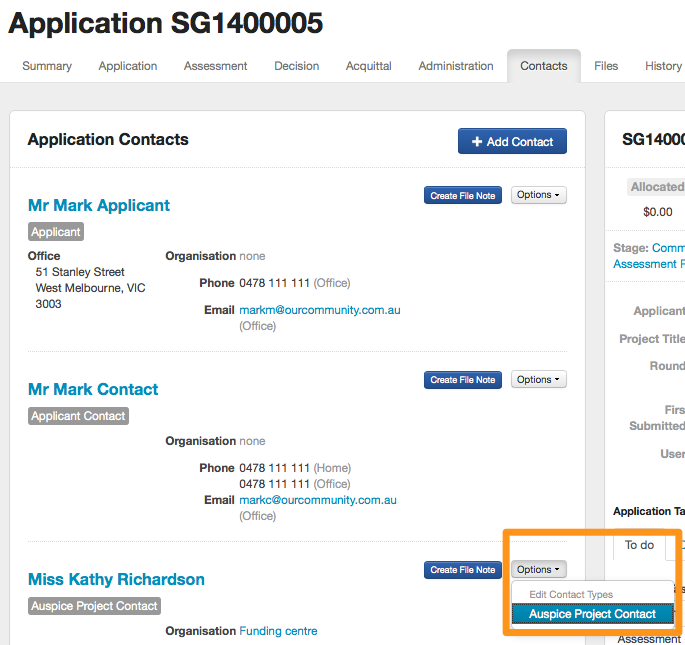Screen dimensions: 685x645
Task: Go to the Assessment tab
Action: tap(215, 66)
